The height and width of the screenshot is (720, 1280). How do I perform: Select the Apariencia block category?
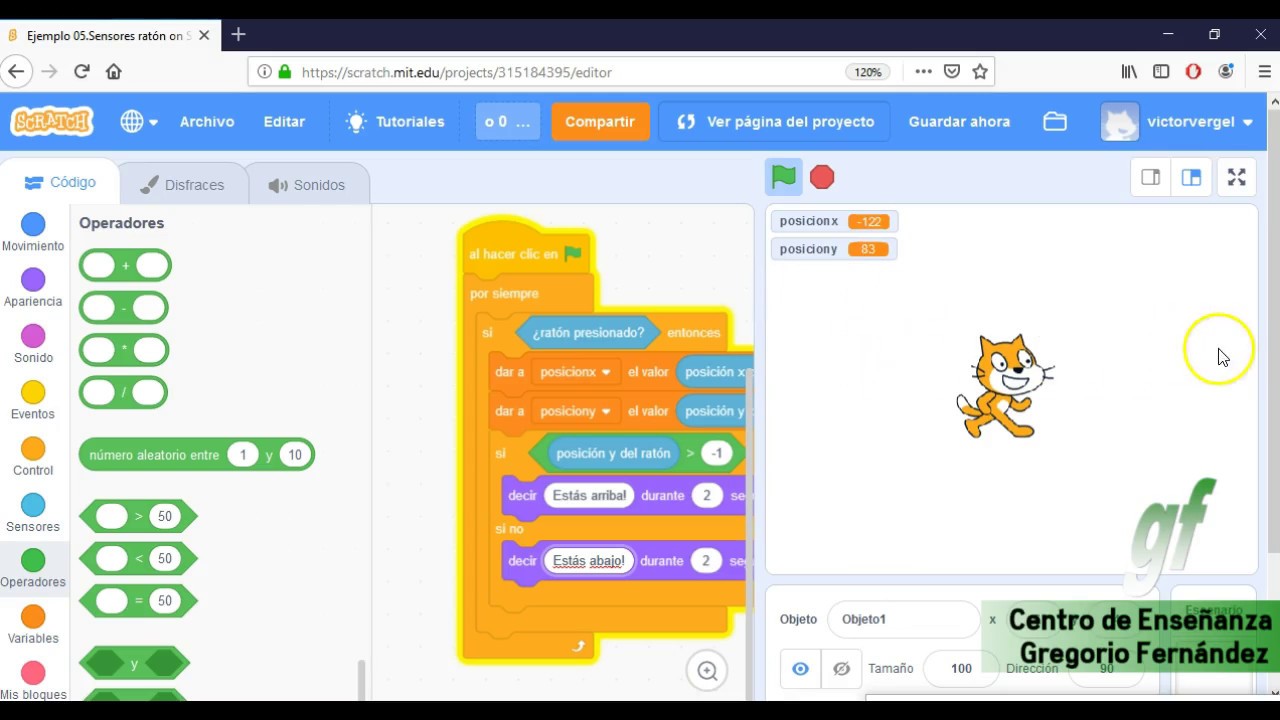(33, 288)
